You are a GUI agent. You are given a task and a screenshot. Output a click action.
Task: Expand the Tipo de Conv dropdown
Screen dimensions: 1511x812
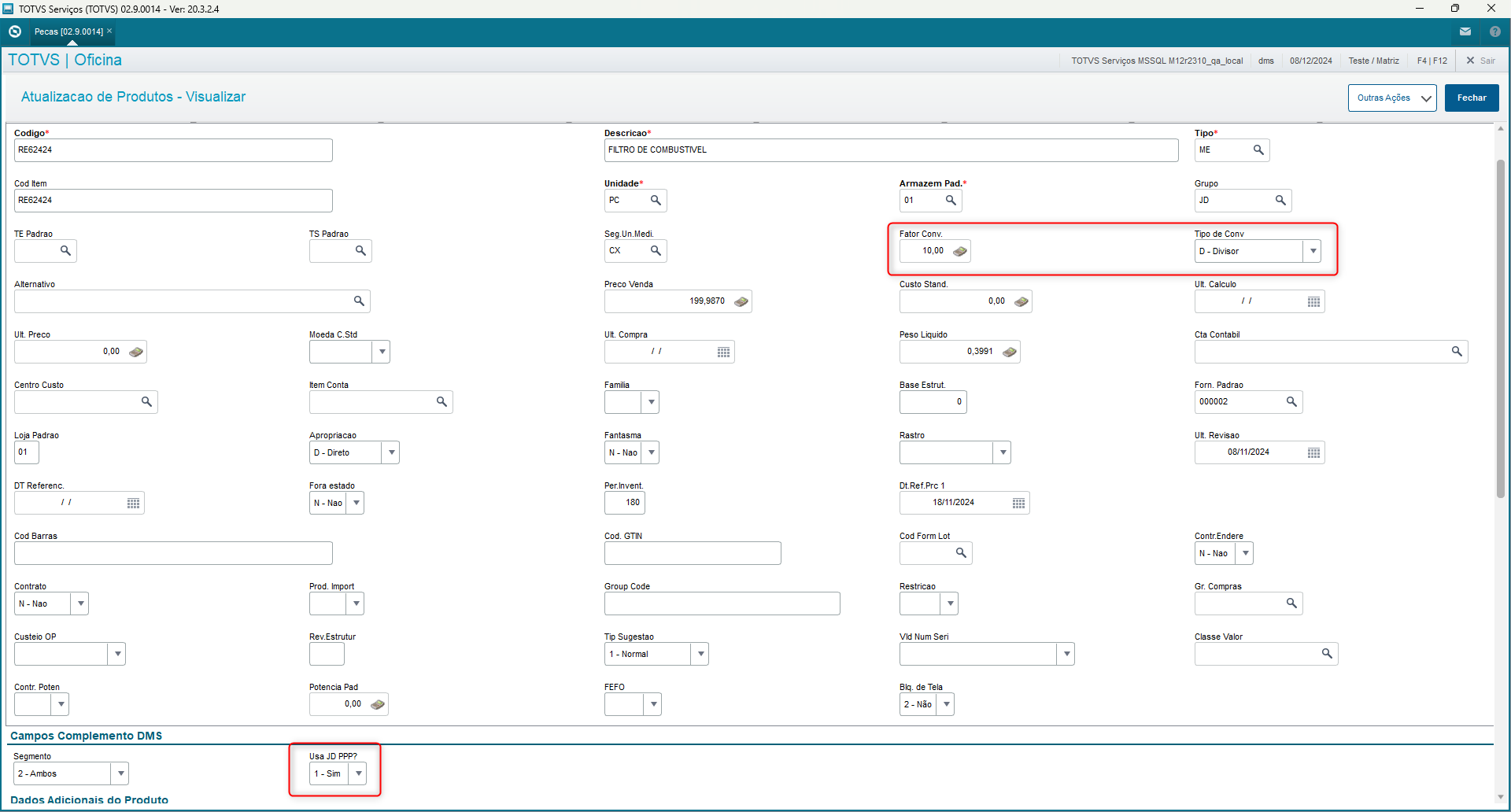pos(1313,251)
